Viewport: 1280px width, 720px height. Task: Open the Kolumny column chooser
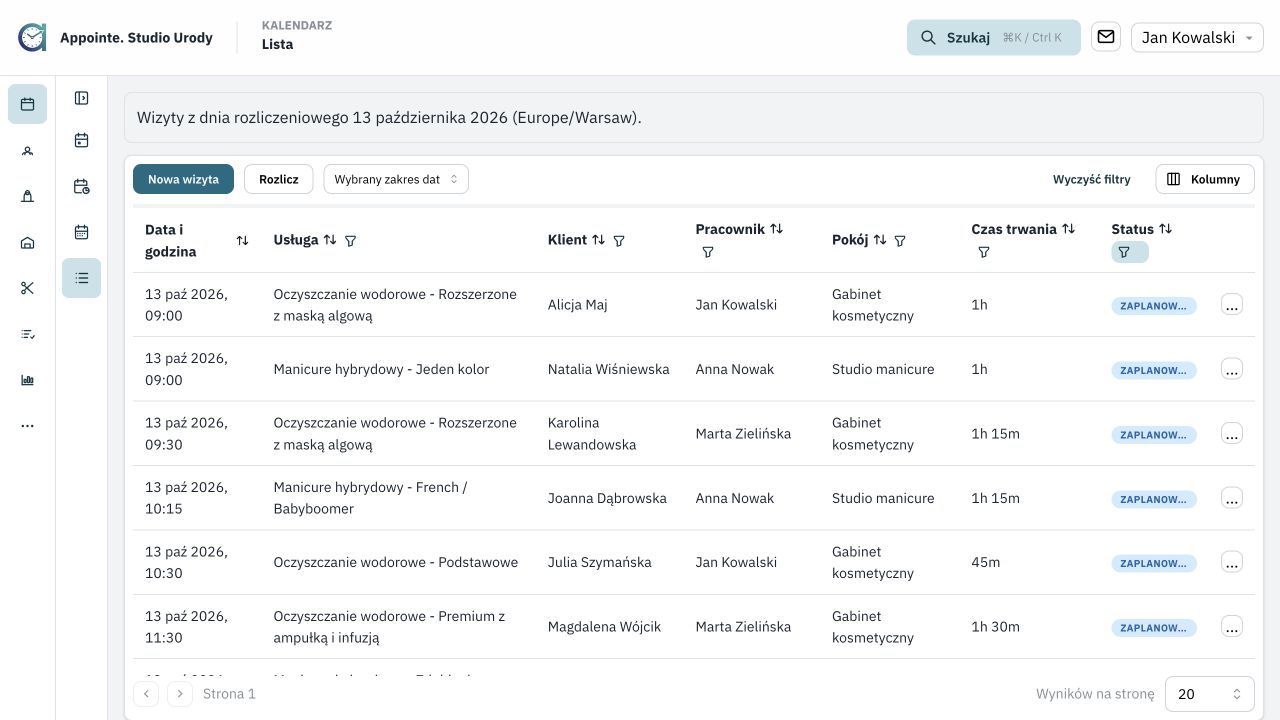click(1205, 179)
